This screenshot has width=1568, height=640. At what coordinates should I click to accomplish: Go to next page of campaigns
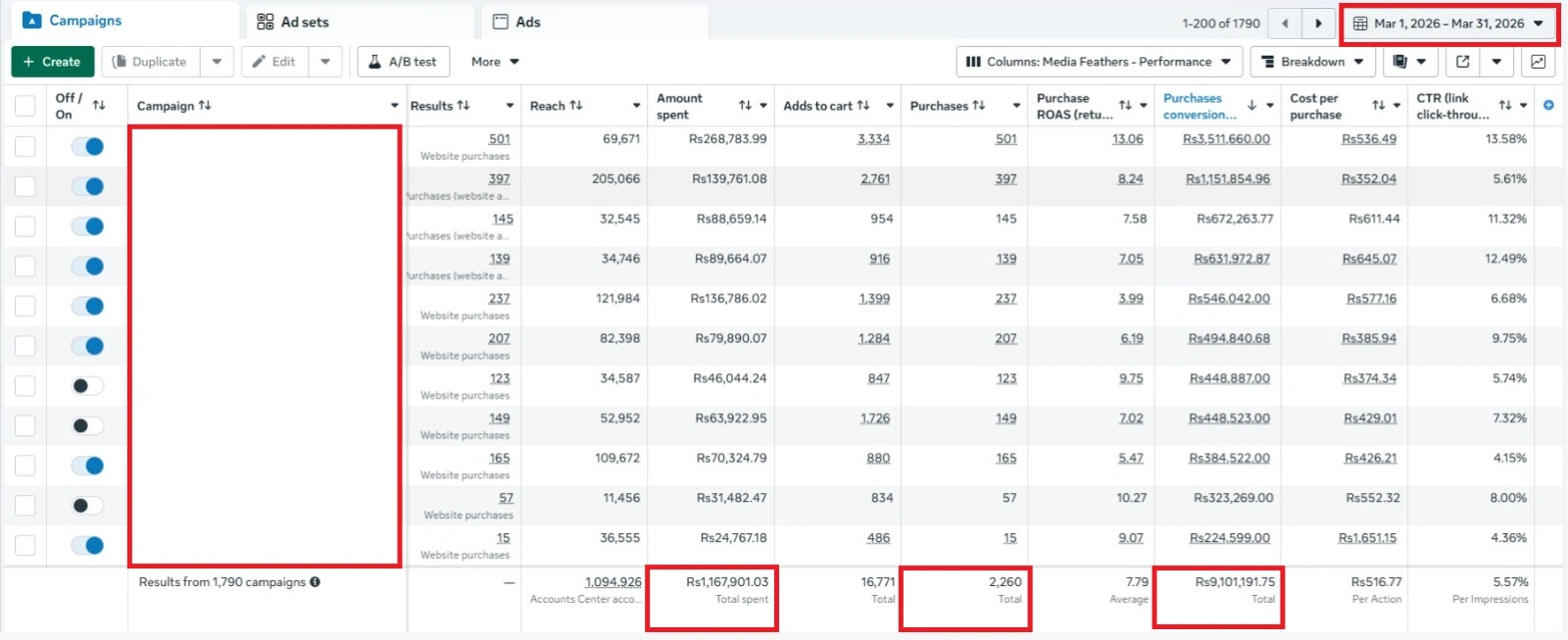(1318, 24)
